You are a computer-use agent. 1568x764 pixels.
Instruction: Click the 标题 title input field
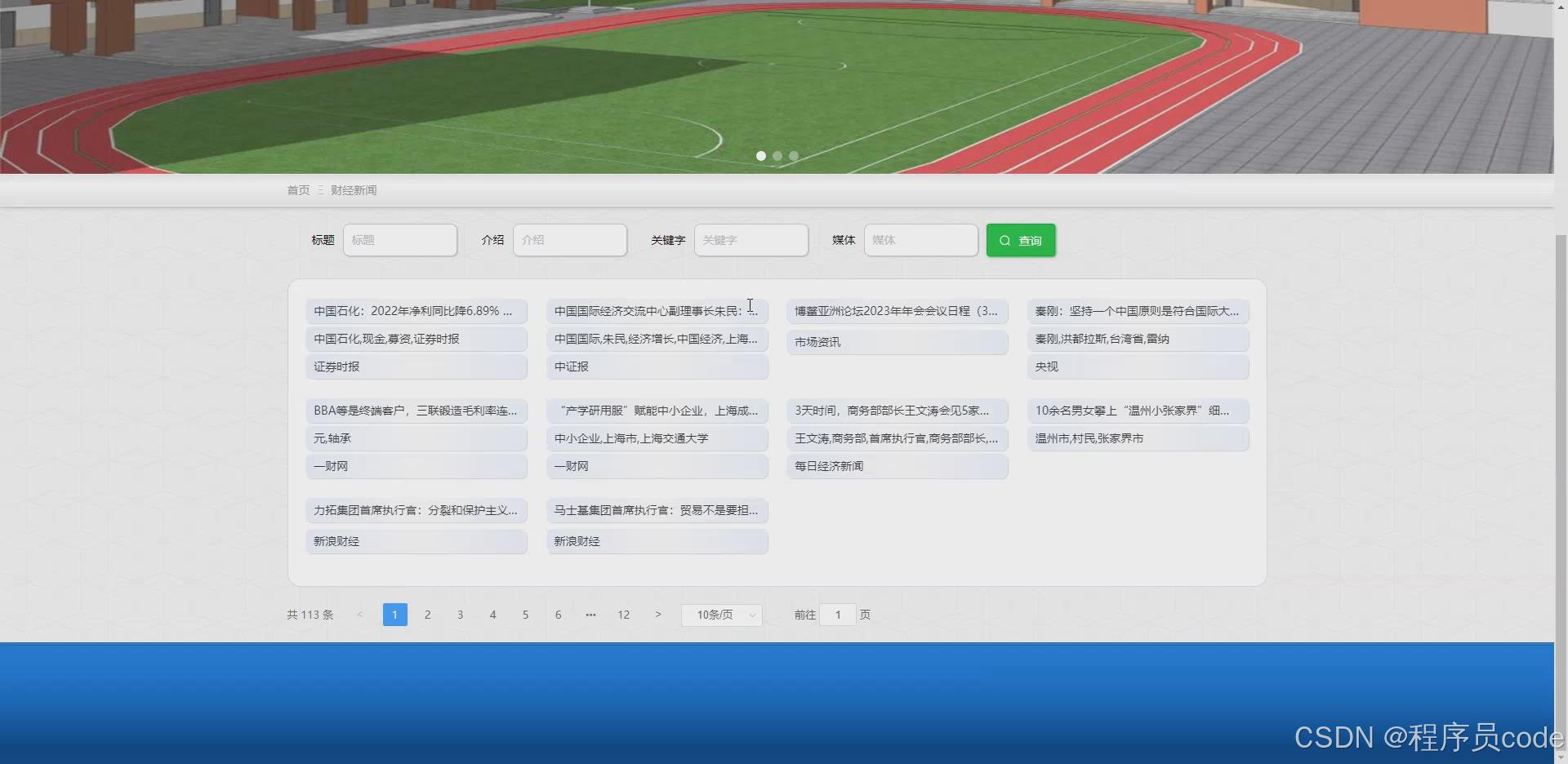(x=399, y=240)
